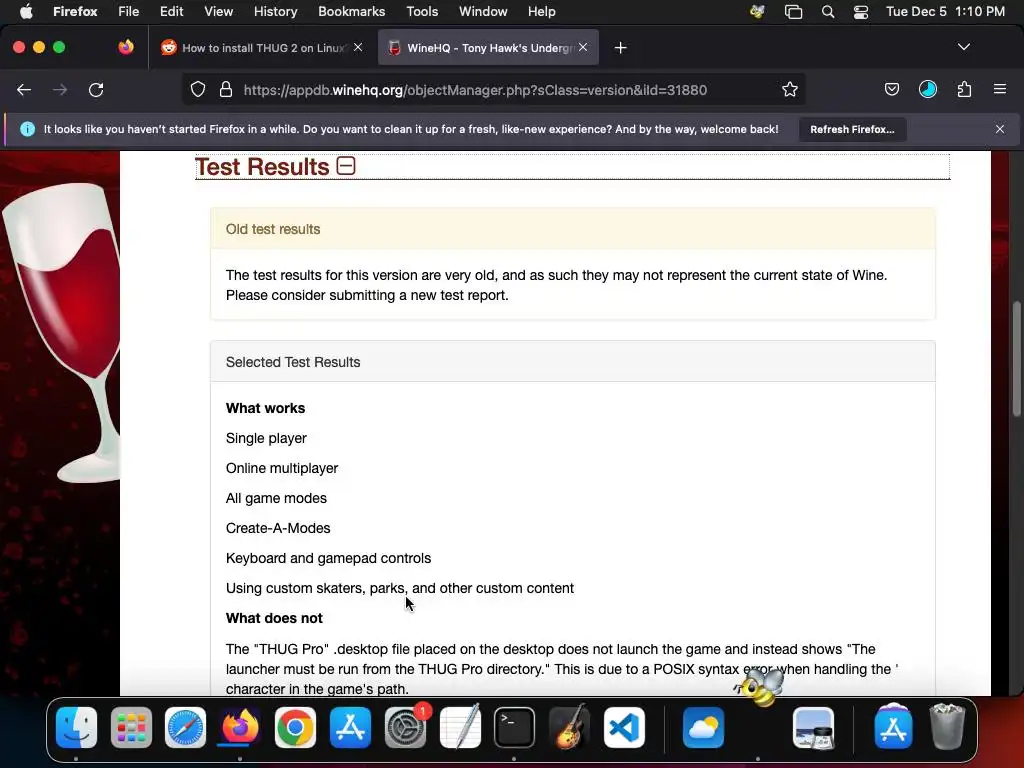The height and width of the screenshot is (768, 1024).
Task: Open the Firefox hamburger application menu
Action: tap(1000, 89)
